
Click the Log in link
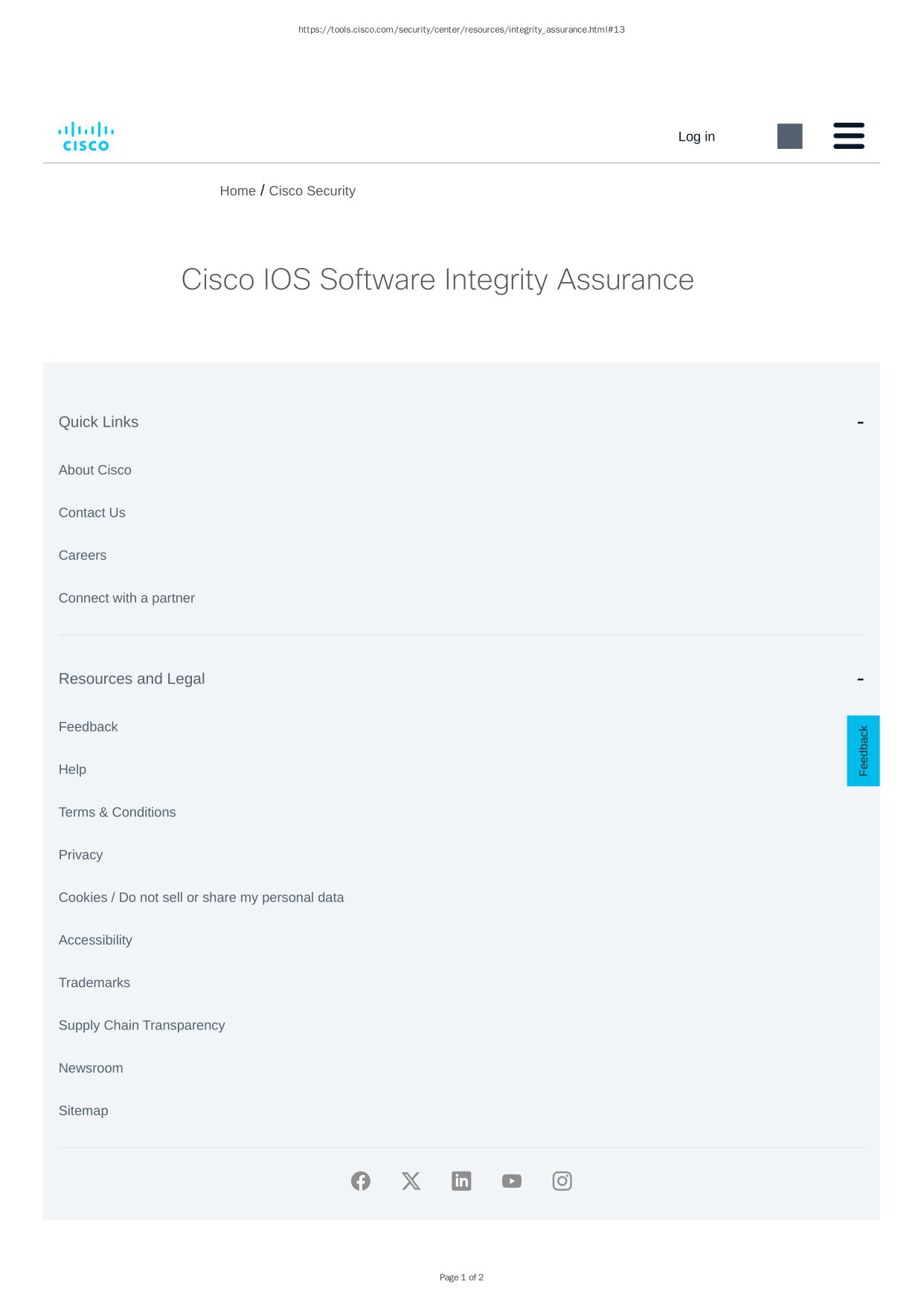(696, 137)
